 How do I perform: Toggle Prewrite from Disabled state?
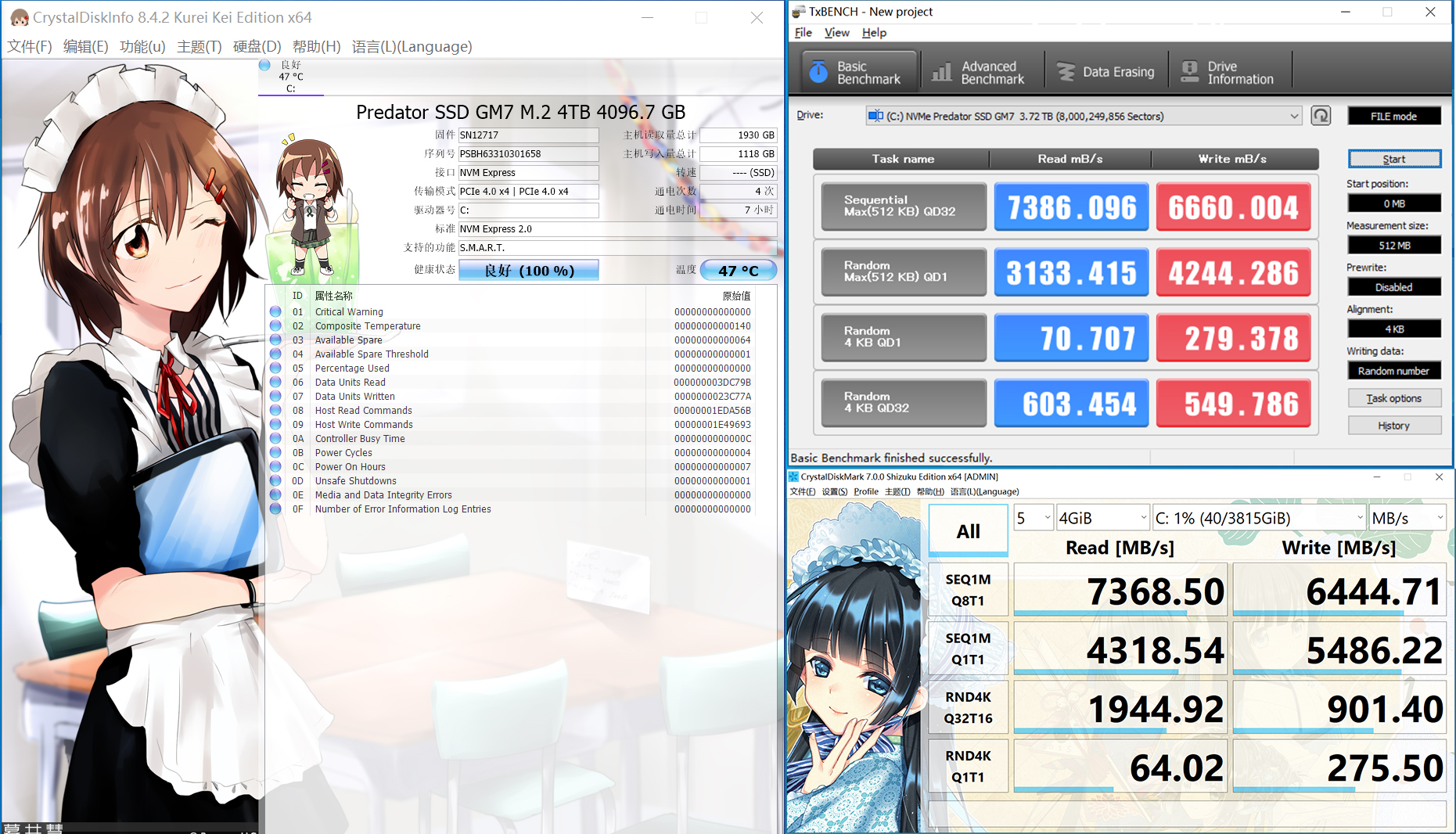(x=1394, y=286)
